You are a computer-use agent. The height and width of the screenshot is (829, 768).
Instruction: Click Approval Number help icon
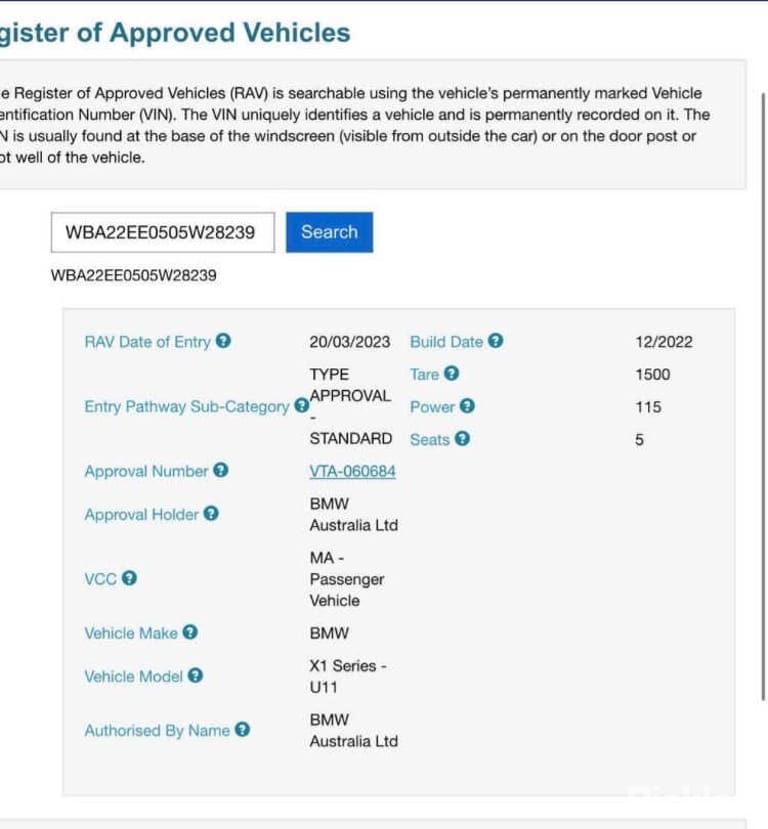pyautogui.click(x=221, y=470)
